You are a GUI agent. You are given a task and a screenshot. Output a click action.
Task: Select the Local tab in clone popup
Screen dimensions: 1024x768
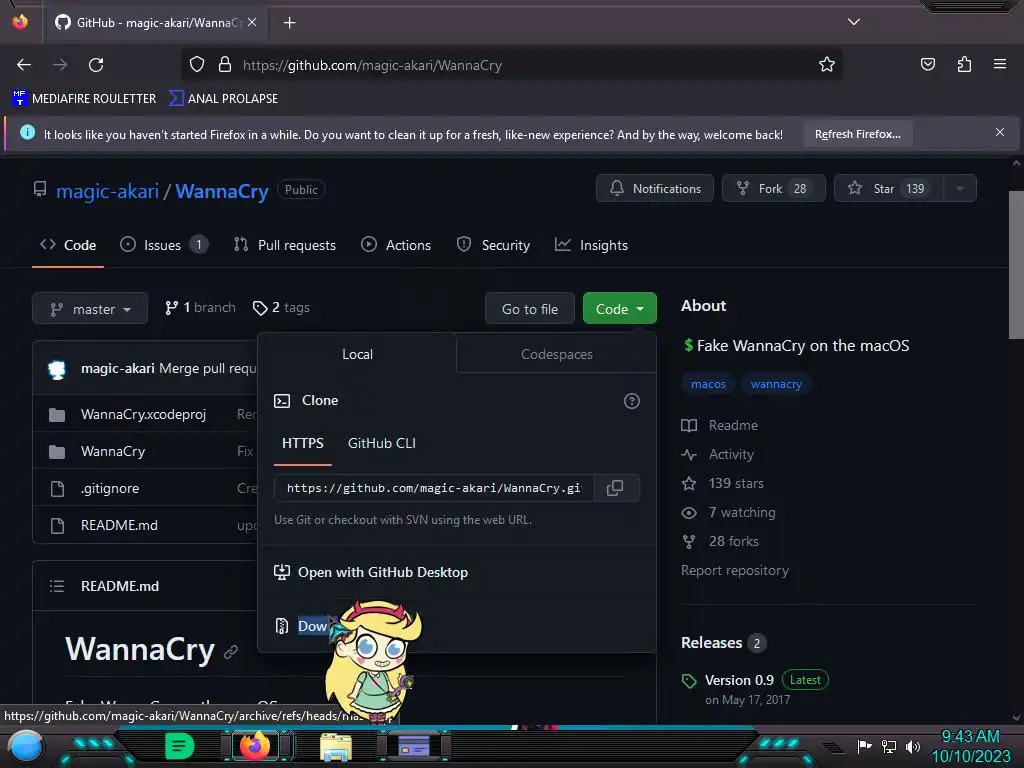pyautogui.click(x=357, y=354)
